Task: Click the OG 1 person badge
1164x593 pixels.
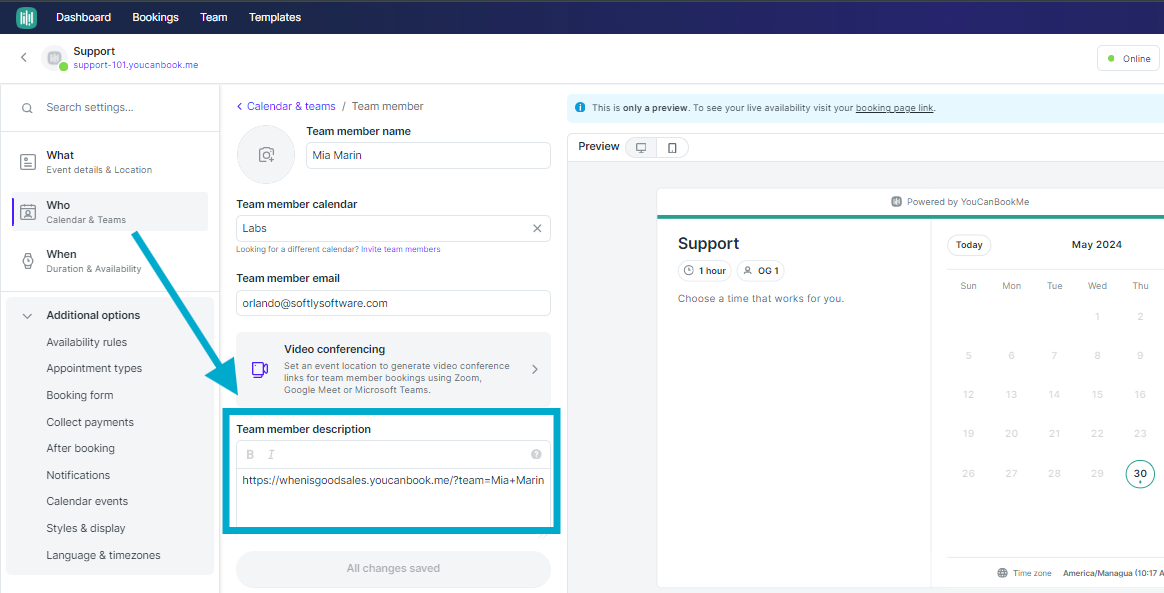Action: pos(762,271)
